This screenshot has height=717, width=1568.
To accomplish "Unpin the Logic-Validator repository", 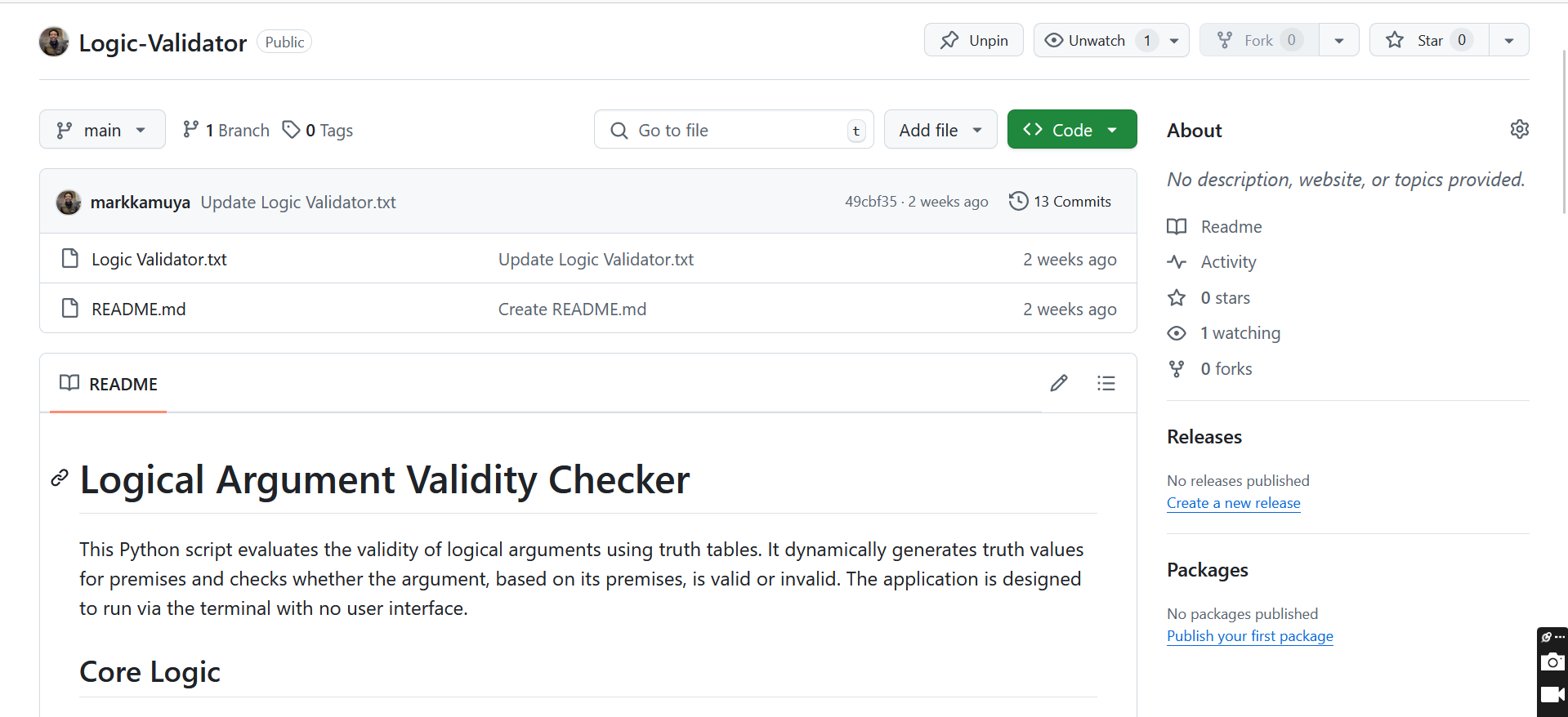I will [x=973, y=40].
